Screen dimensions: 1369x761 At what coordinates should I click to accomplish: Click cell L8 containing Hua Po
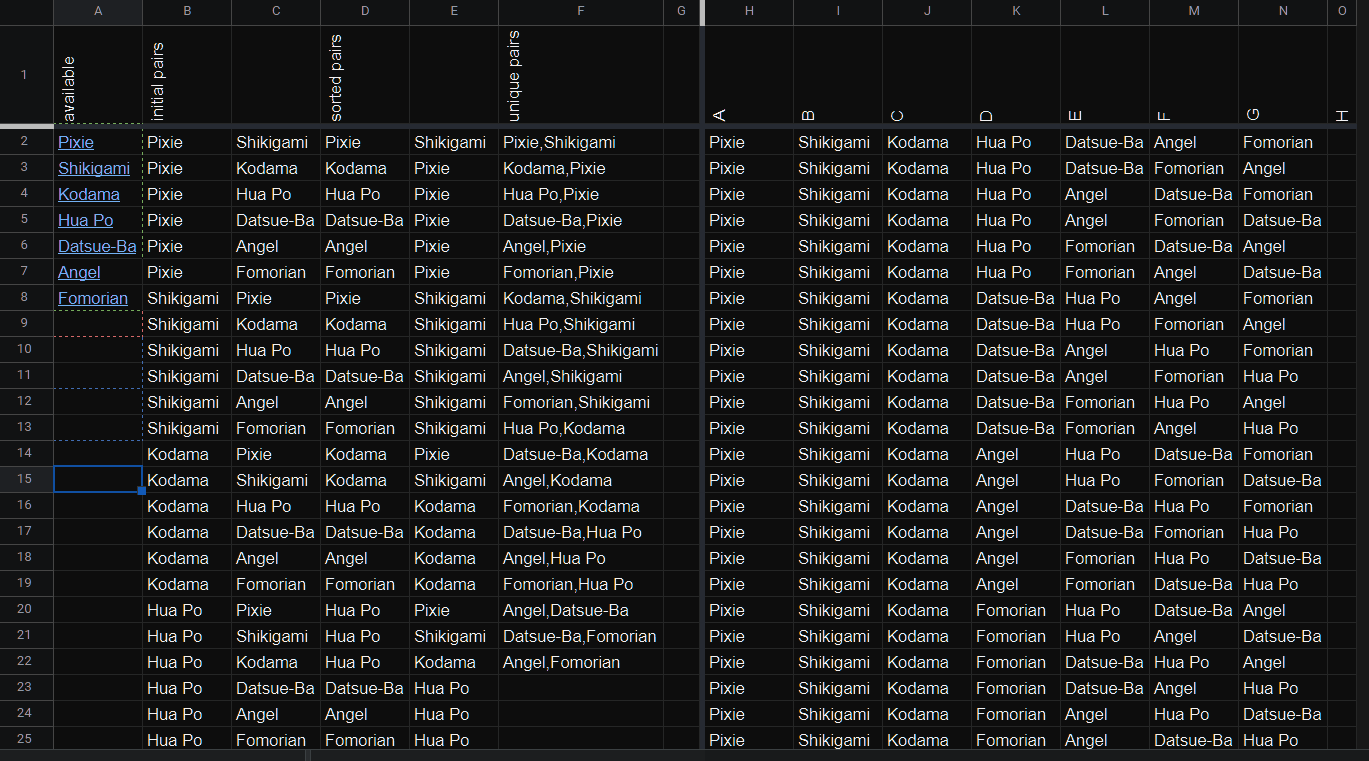tap(1105, 298)
